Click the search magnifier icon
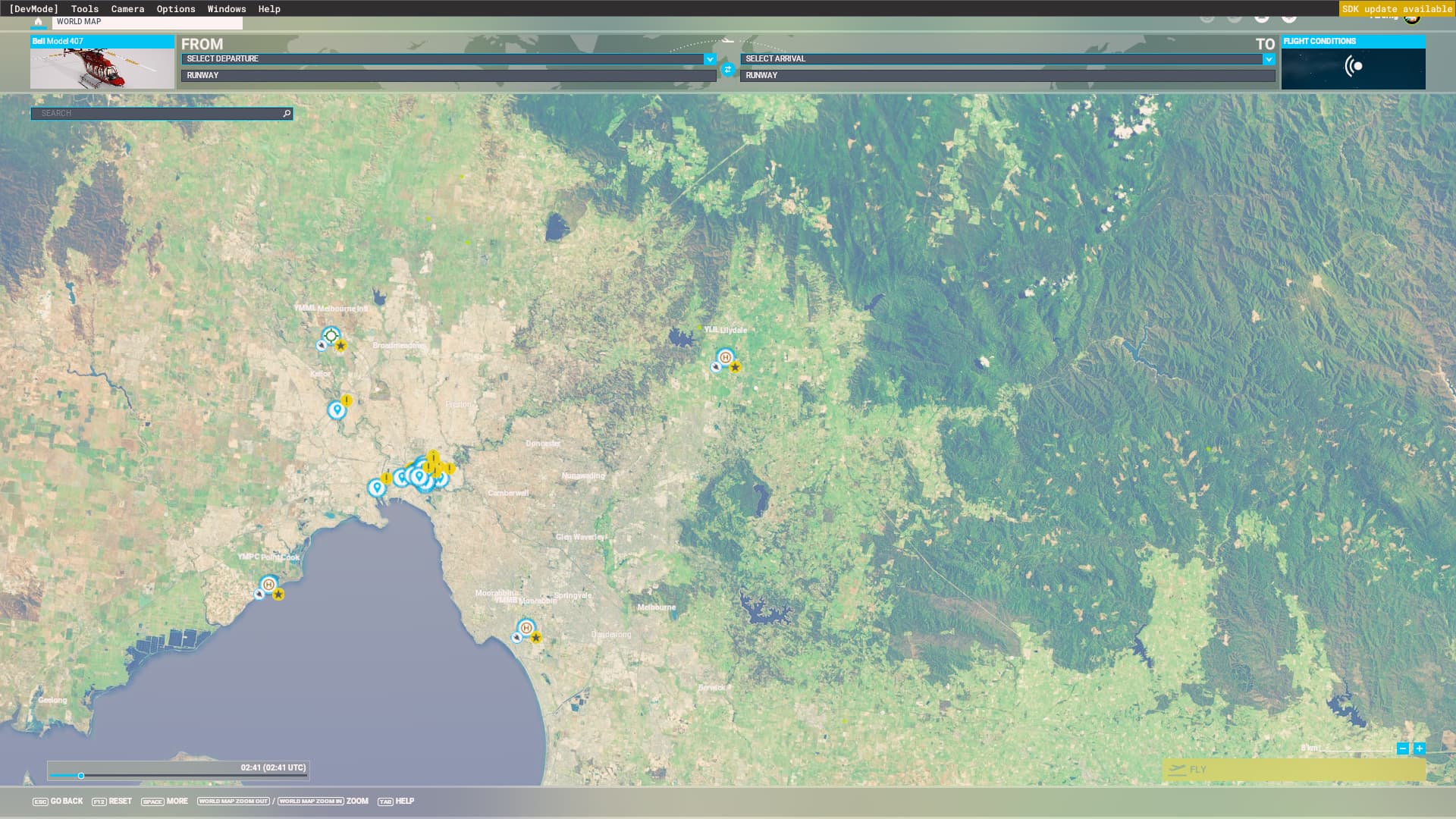 click(287, 114)
